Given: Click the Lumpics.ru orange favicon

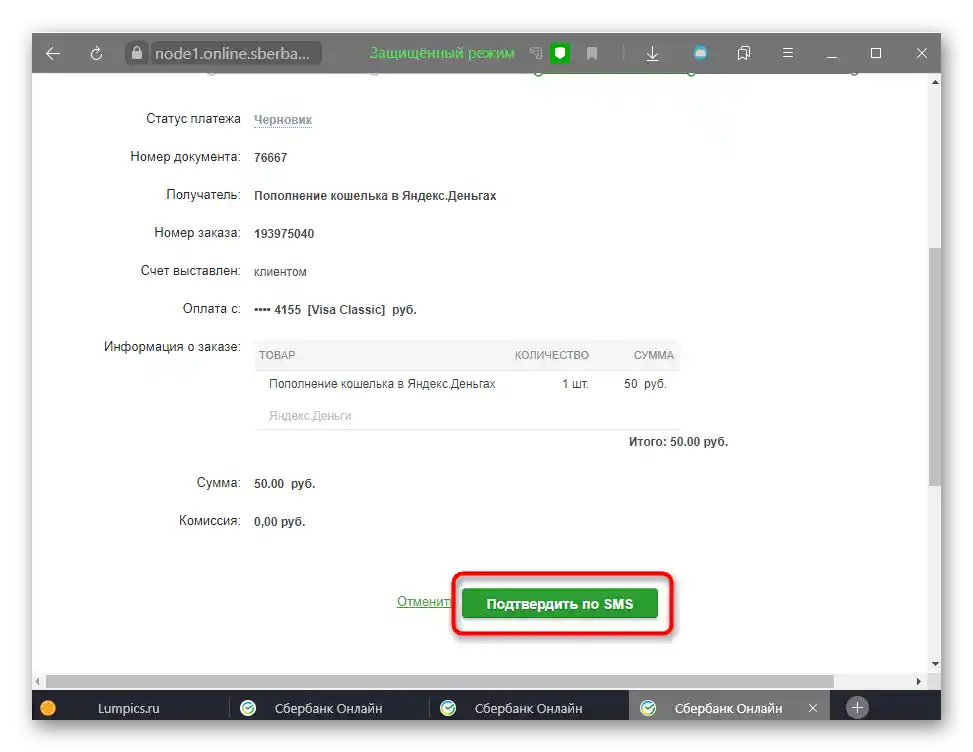Looking at the screenshot, I should tap(48, 708).
